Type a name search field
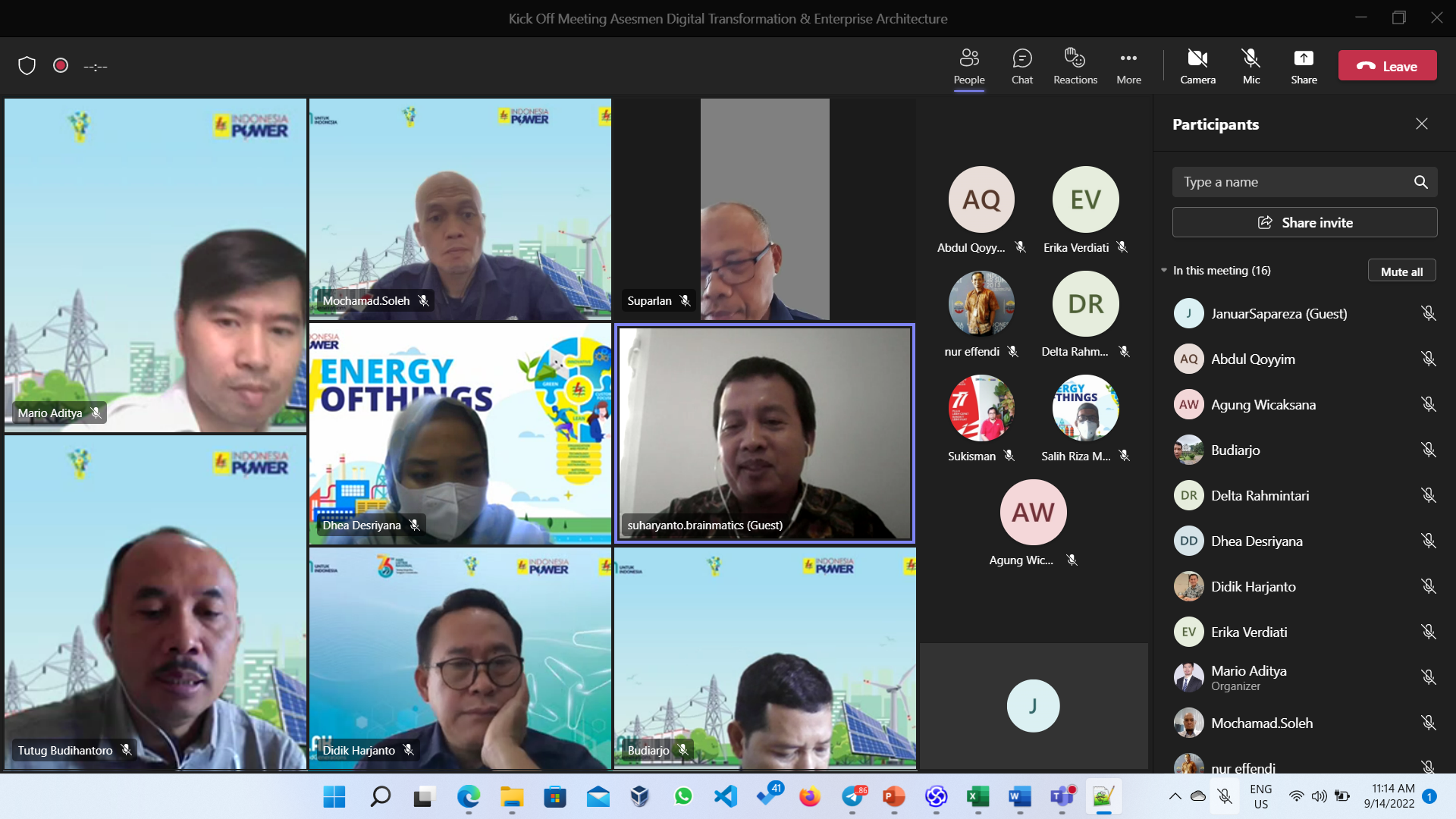This screenshot has height=819, width=1456. coord(1289,182)
